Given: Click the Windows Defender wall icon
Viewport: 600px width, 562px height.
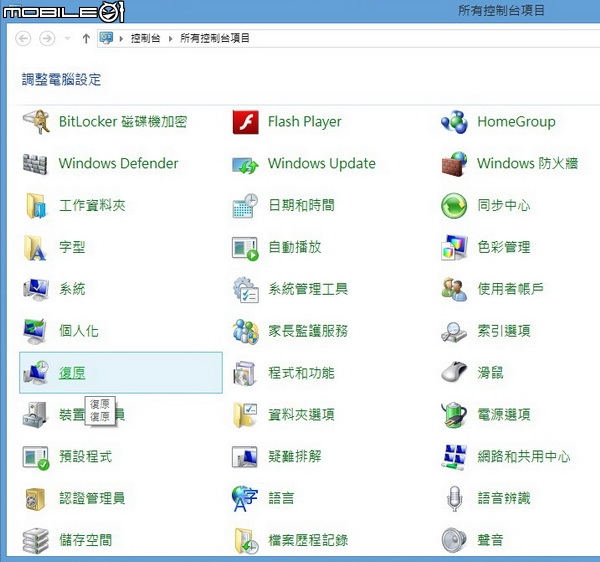Looking at the screenshot, I should (35, 164).
